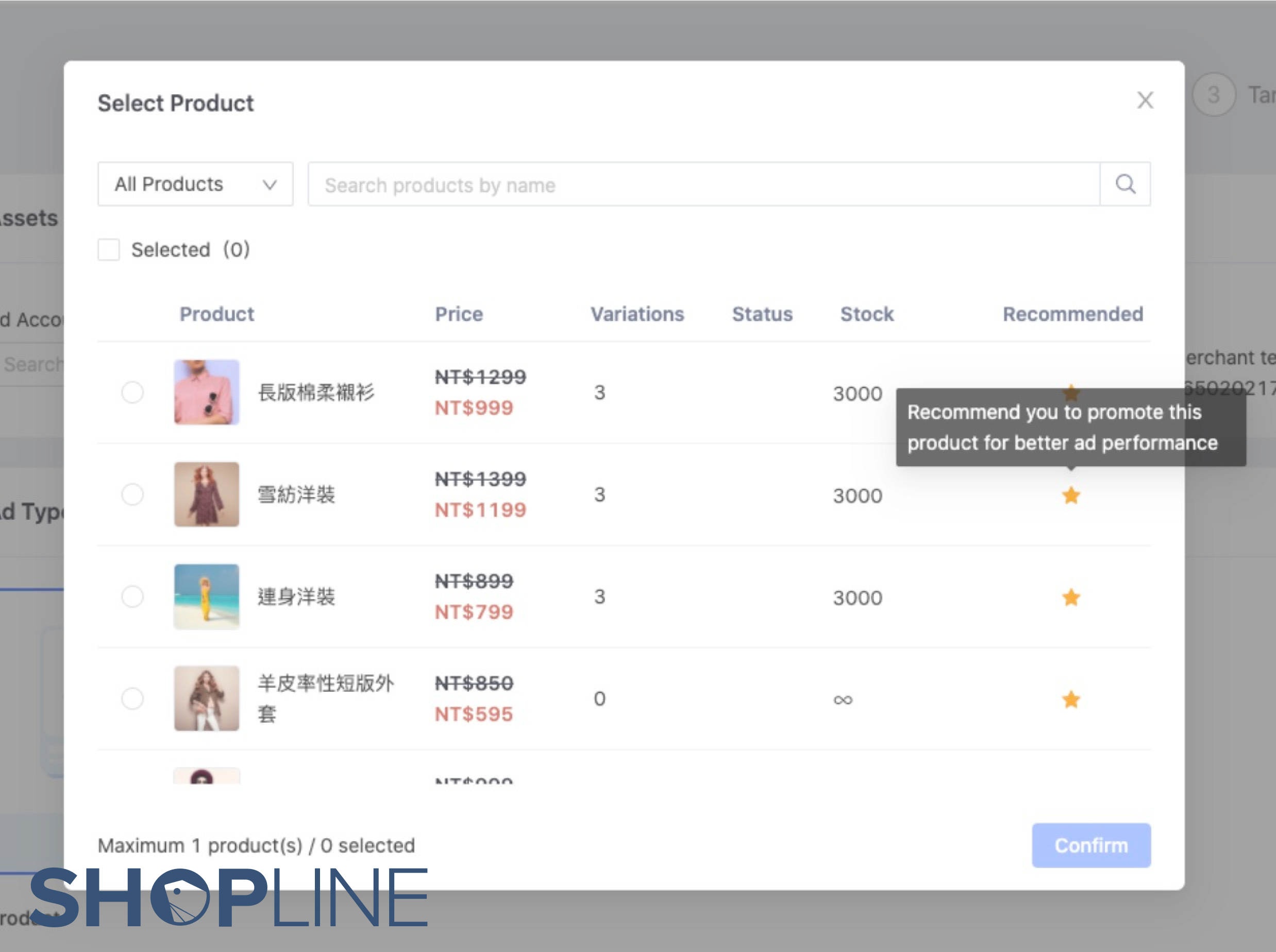Viewport: 1276px width, 952px height.
Task: Click the All Products chevron arrow
Action: click(x=270, y=185)
